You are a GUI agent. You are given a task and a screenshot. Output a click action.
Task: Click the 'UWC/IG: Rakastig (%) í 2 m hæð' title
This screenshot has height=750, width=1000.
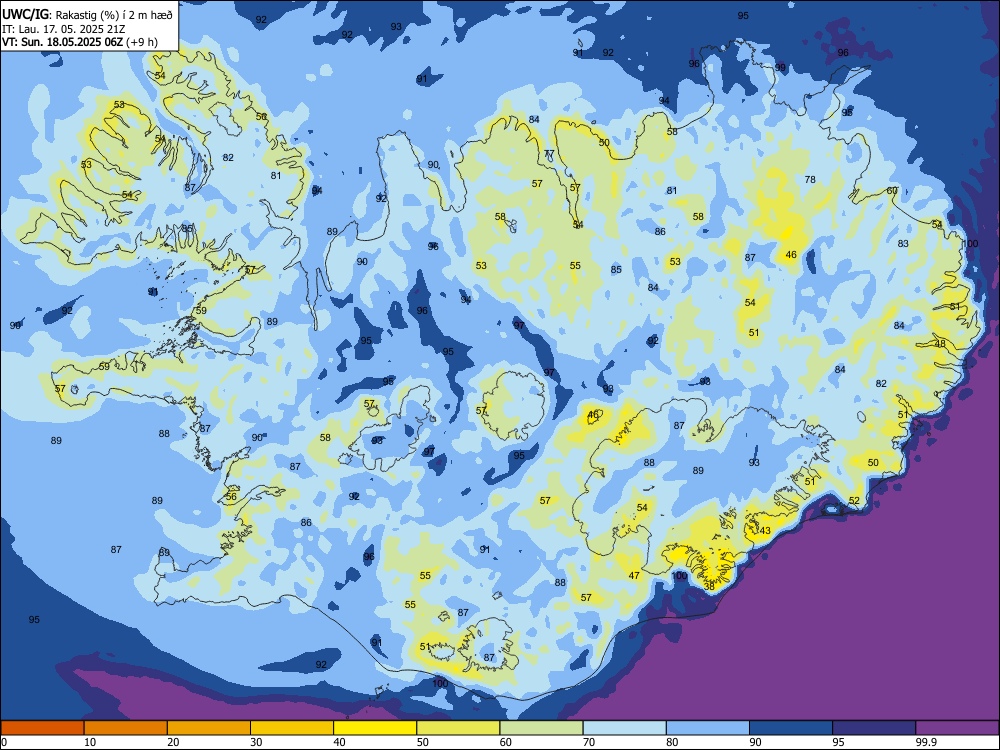point(87,15)
